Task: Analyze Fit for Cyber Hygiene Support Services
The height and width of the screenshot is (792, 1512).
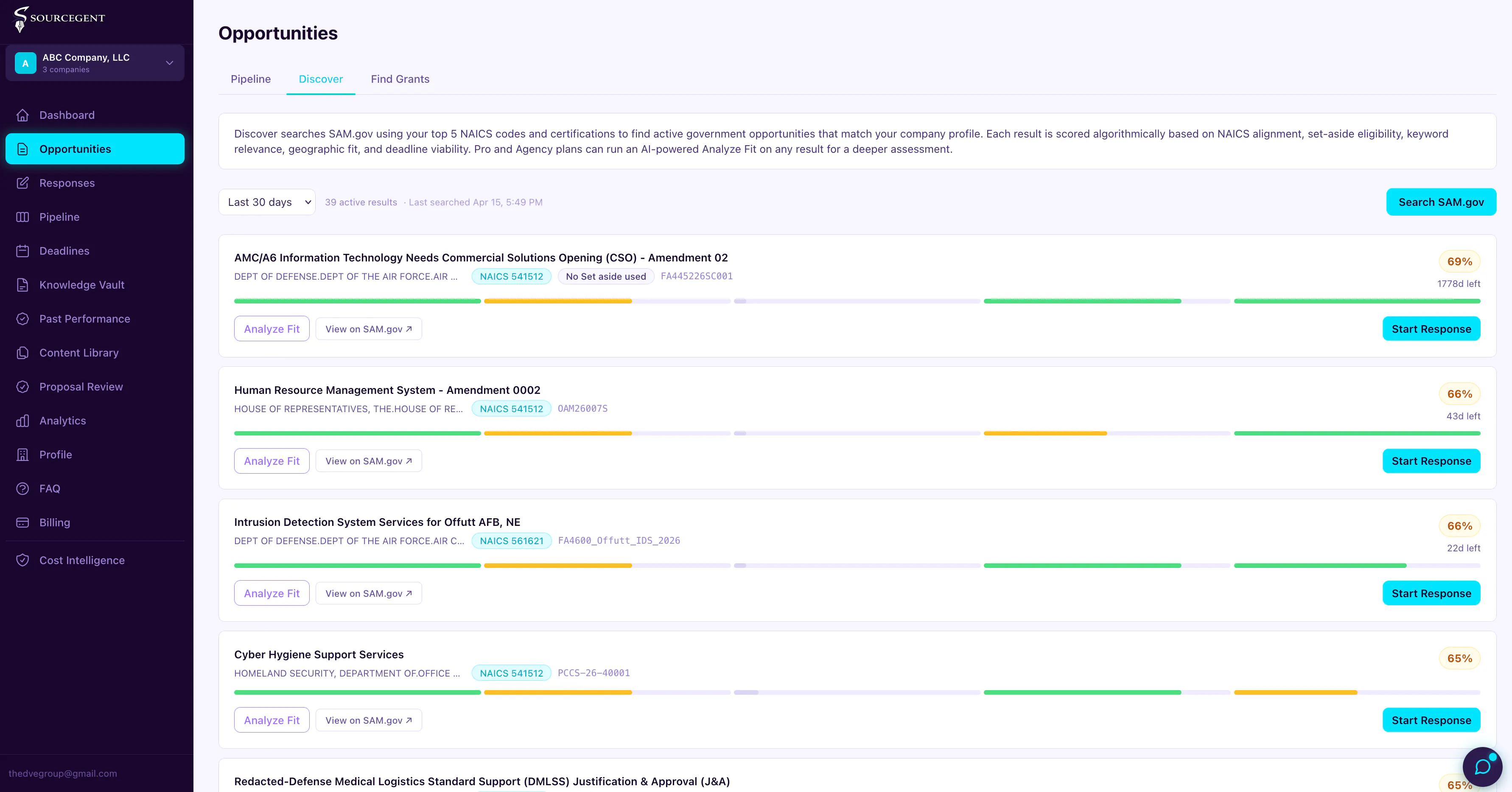Action: (x=272, y=720)
